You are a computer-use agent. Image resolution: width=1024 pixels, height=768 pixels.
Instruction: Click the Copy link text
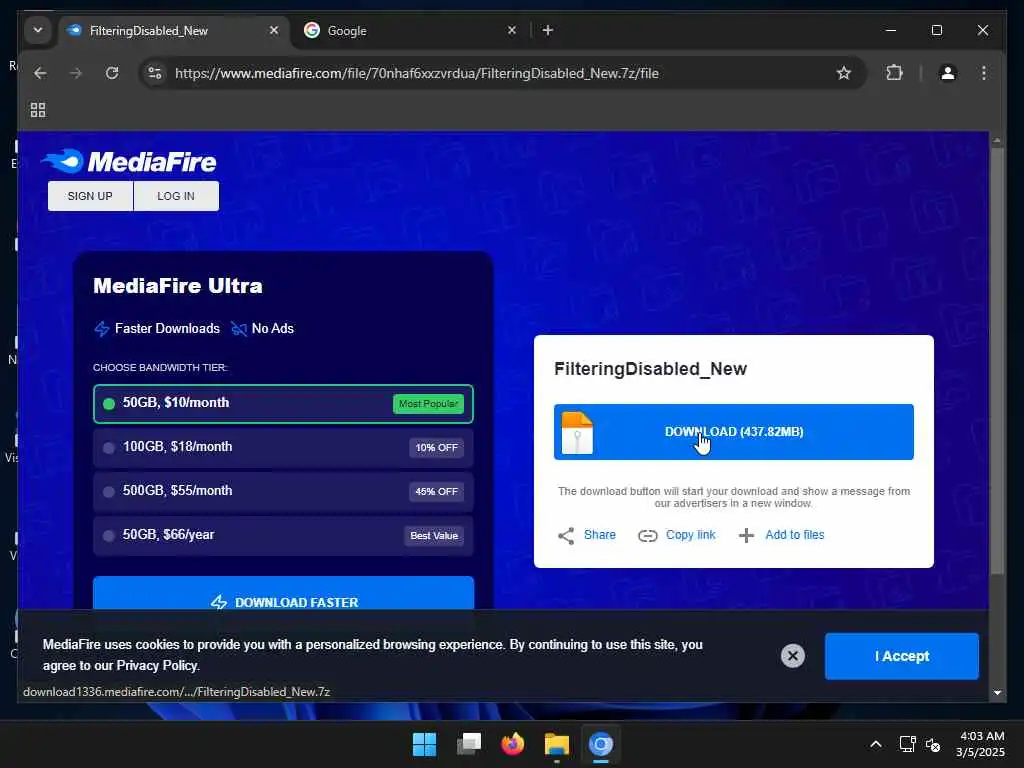(690, 534)
